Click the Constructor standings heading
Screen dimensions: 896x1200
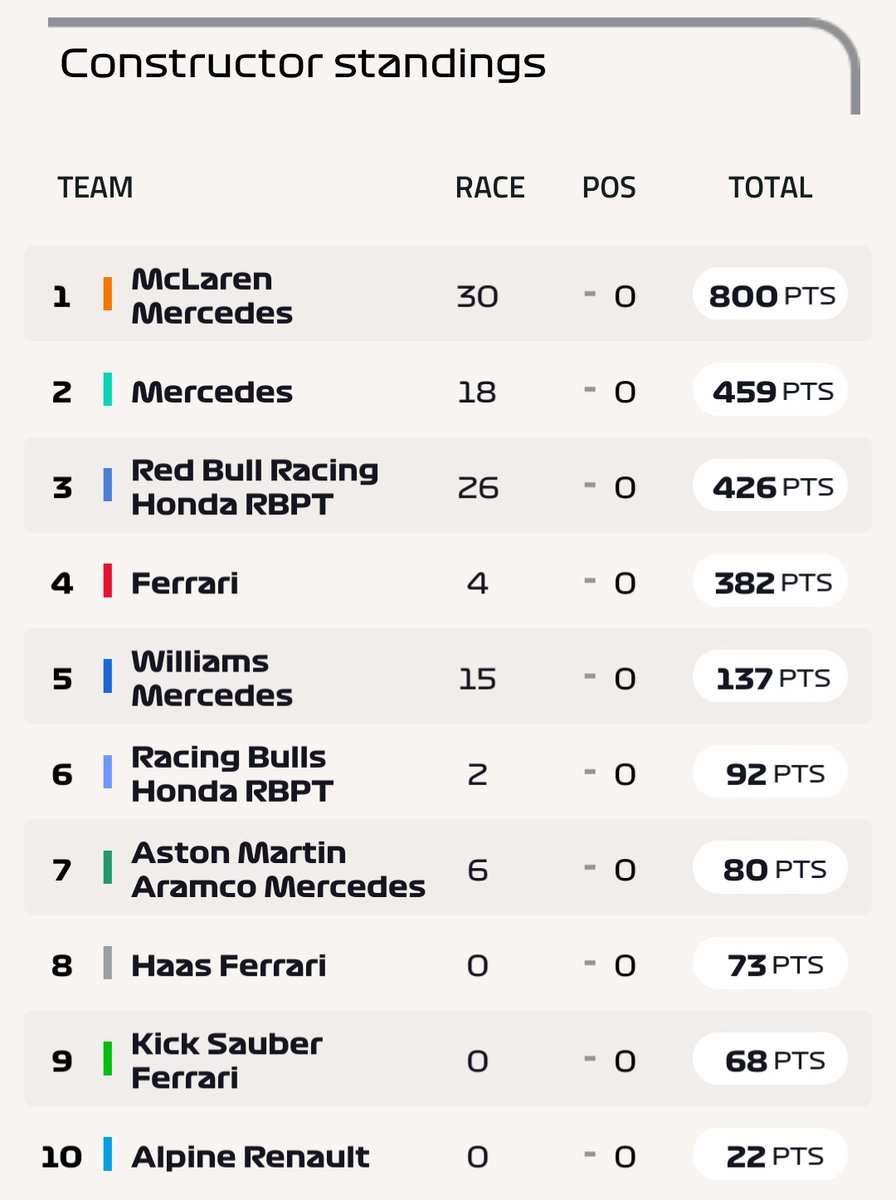coord(303,64)
